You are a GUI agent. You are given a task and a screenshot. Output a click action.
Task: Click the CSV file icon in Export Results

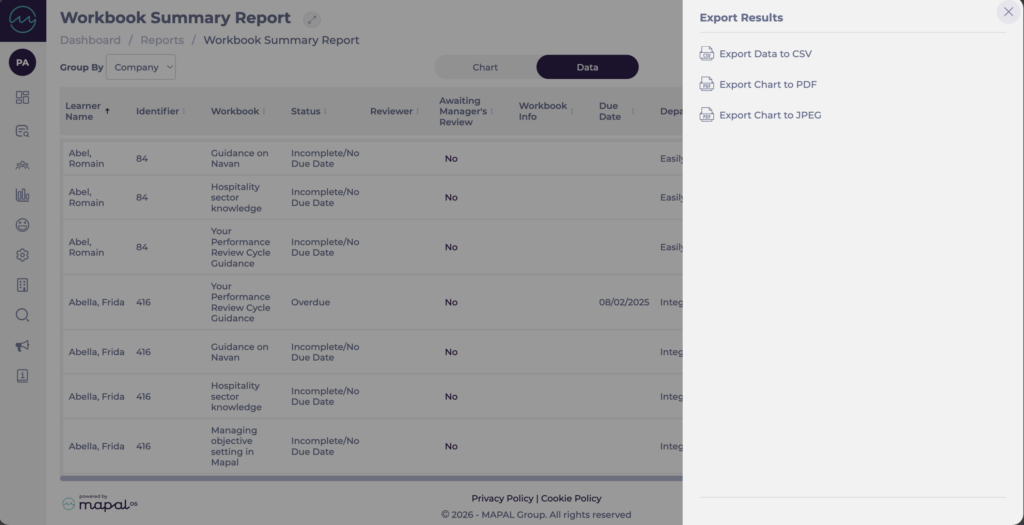(707, 54)
